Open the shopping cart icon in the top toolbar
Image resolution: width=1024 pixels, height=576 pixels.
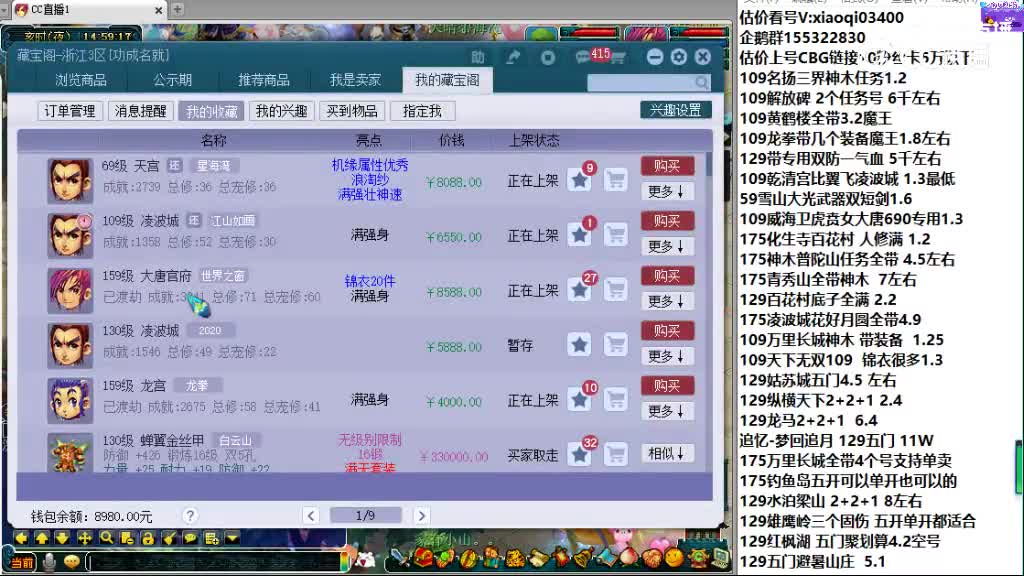pos(618,57)
